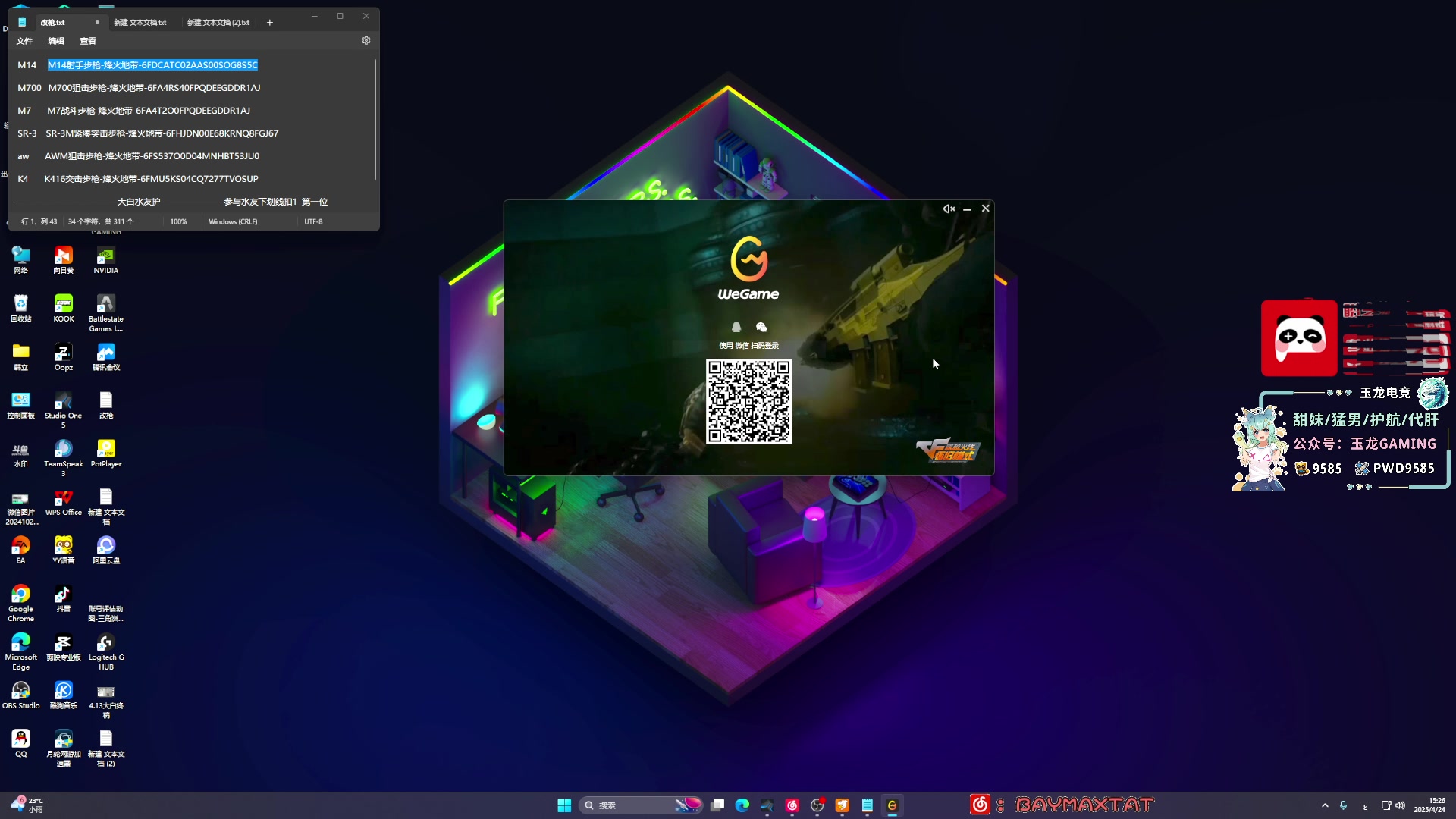Open the YY语音 desktop icon
The image size is (1456, 819).
coord(64,551)
